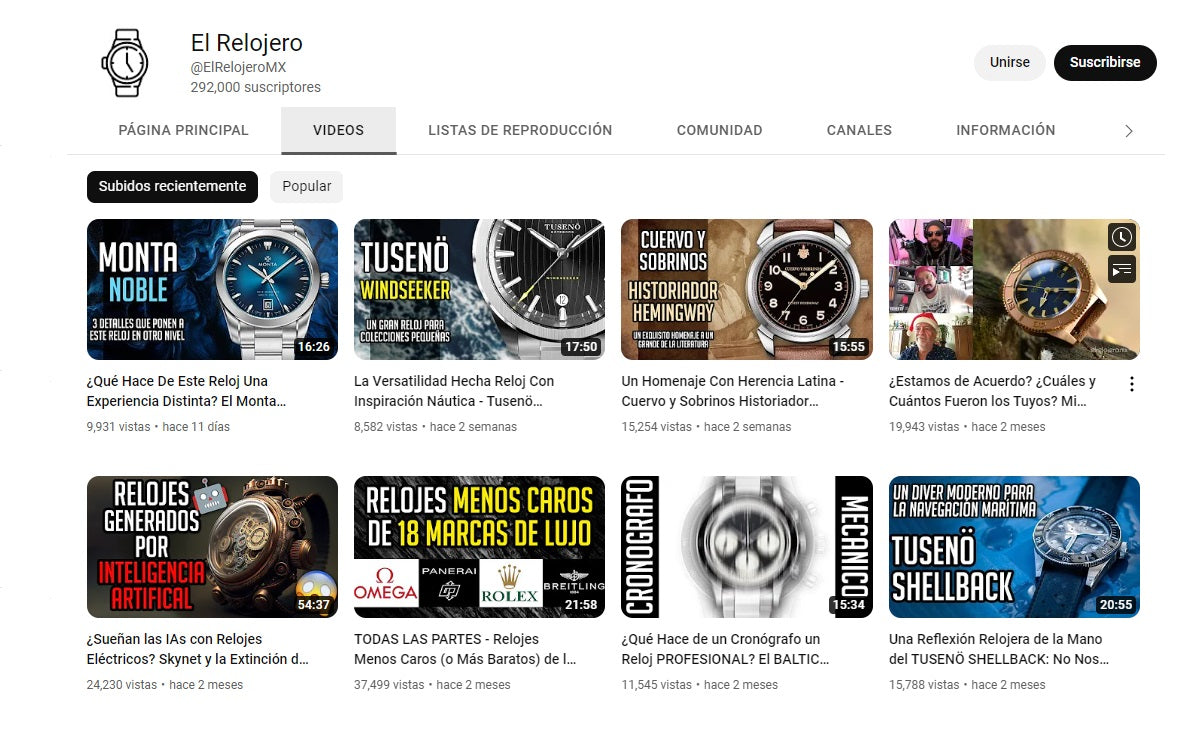Add to queue icon on Christmas video thumbnail
1201x739 pixels.
(1122, 269)
